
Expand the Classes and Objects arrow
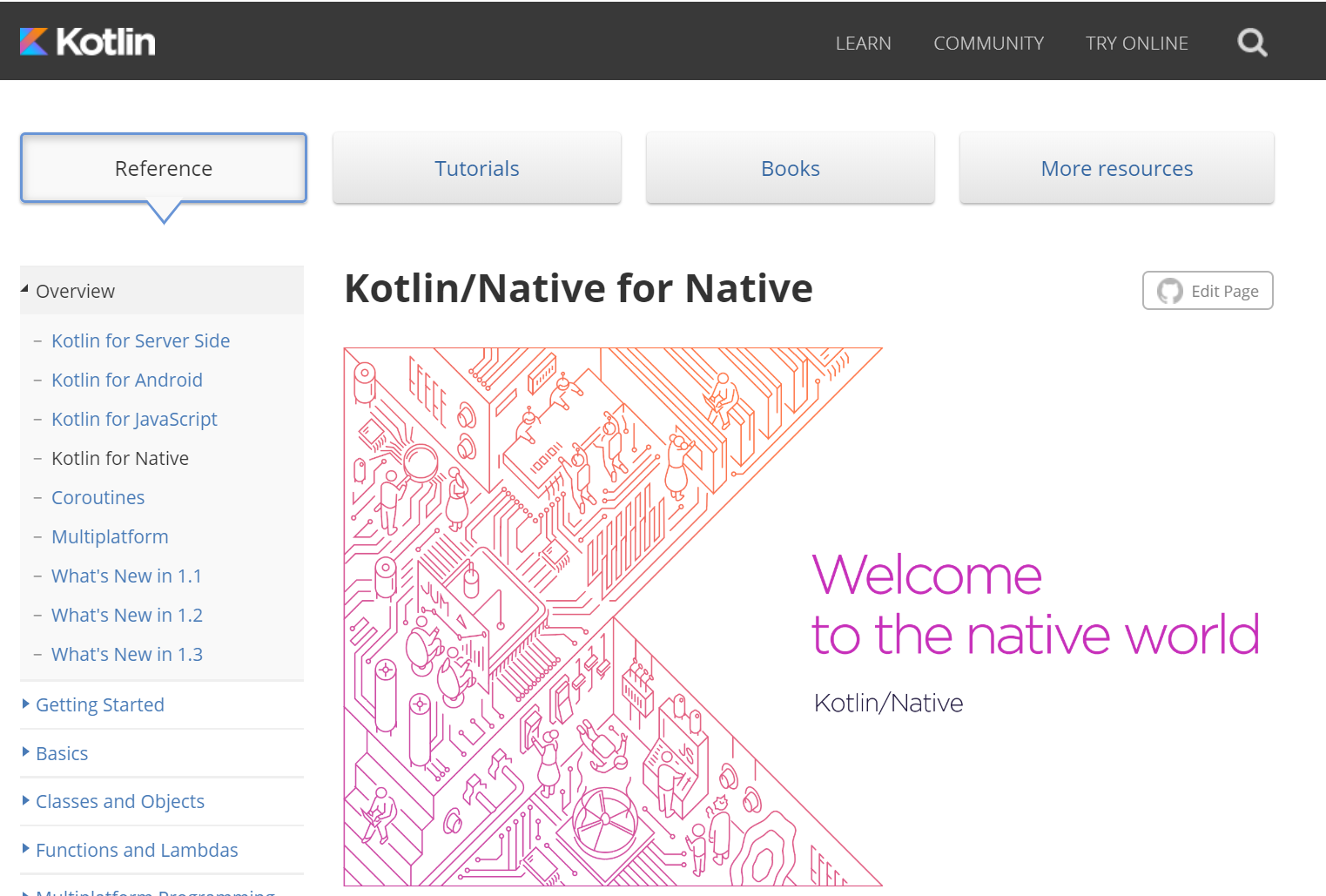coord(26,799)
